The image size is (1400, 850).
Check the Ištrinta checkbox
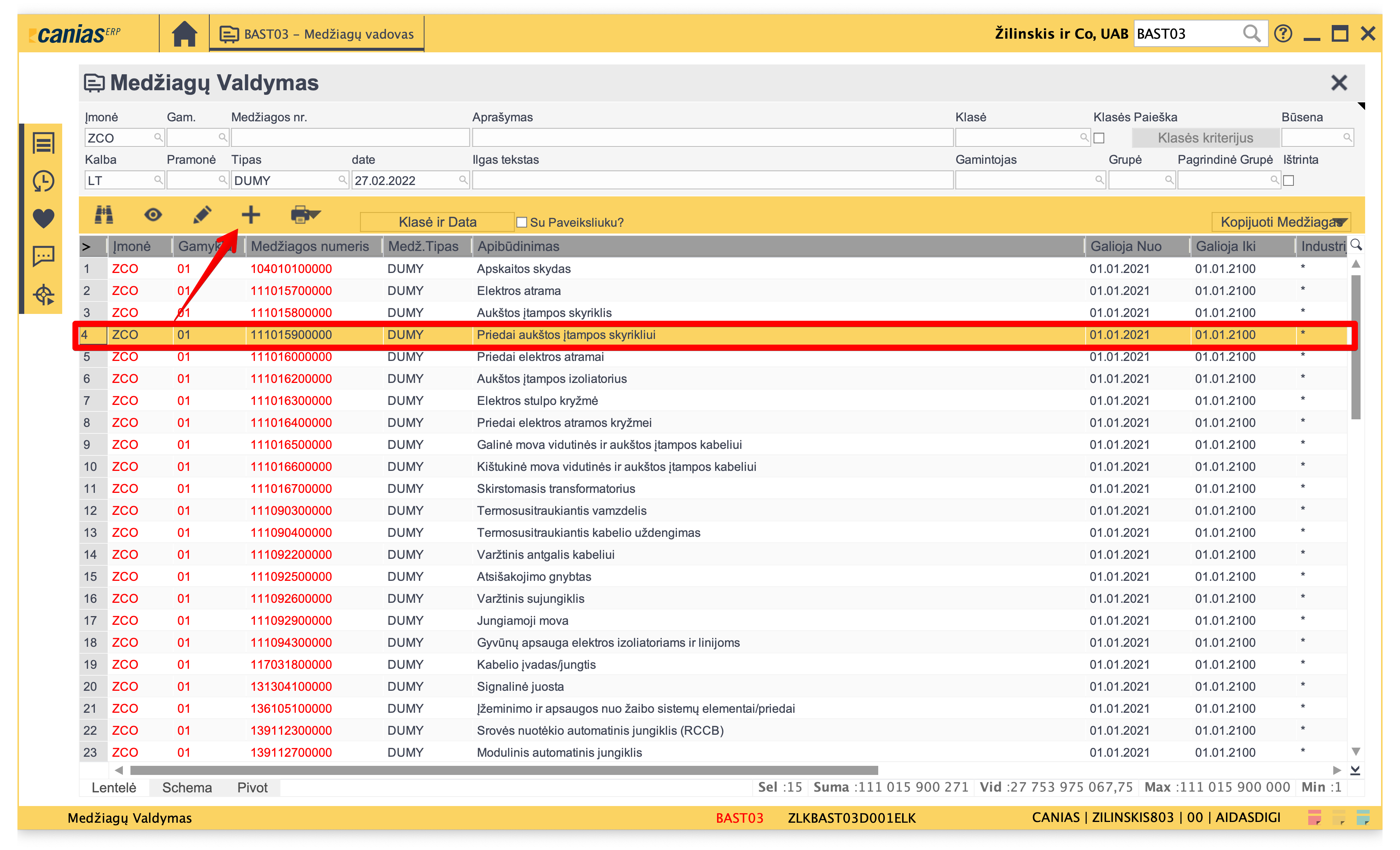[x=1289, y=181]
